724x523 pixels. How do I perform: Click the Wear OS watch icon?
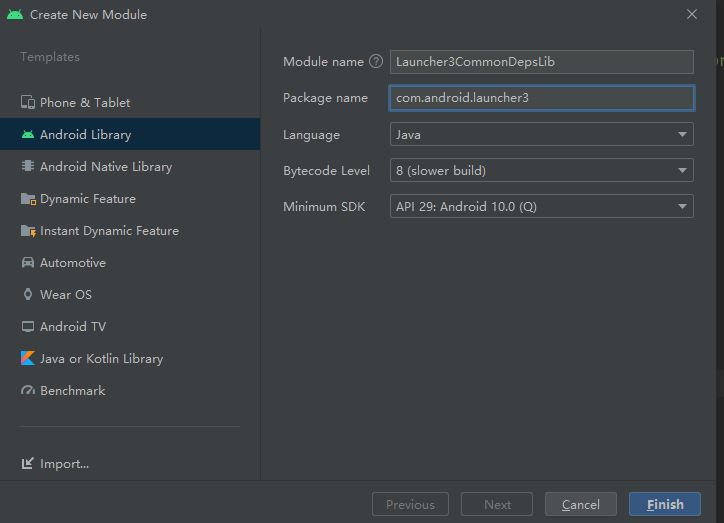pos(28,294)
